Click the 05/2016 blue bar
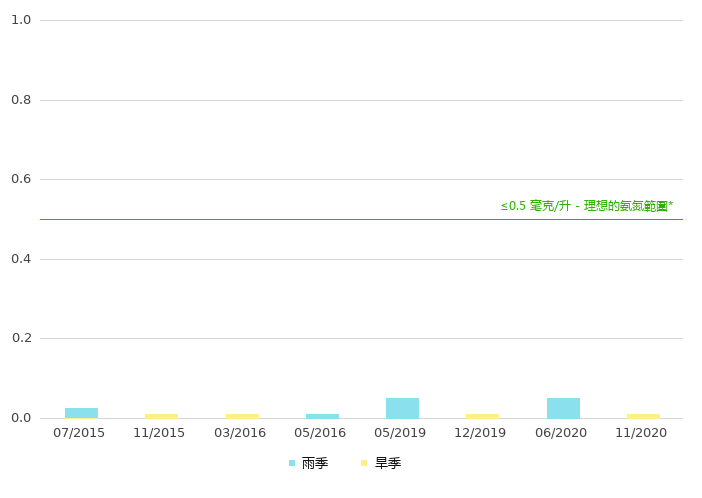Image resolution: width=702 pixels, height=498 pixels. 322,415
